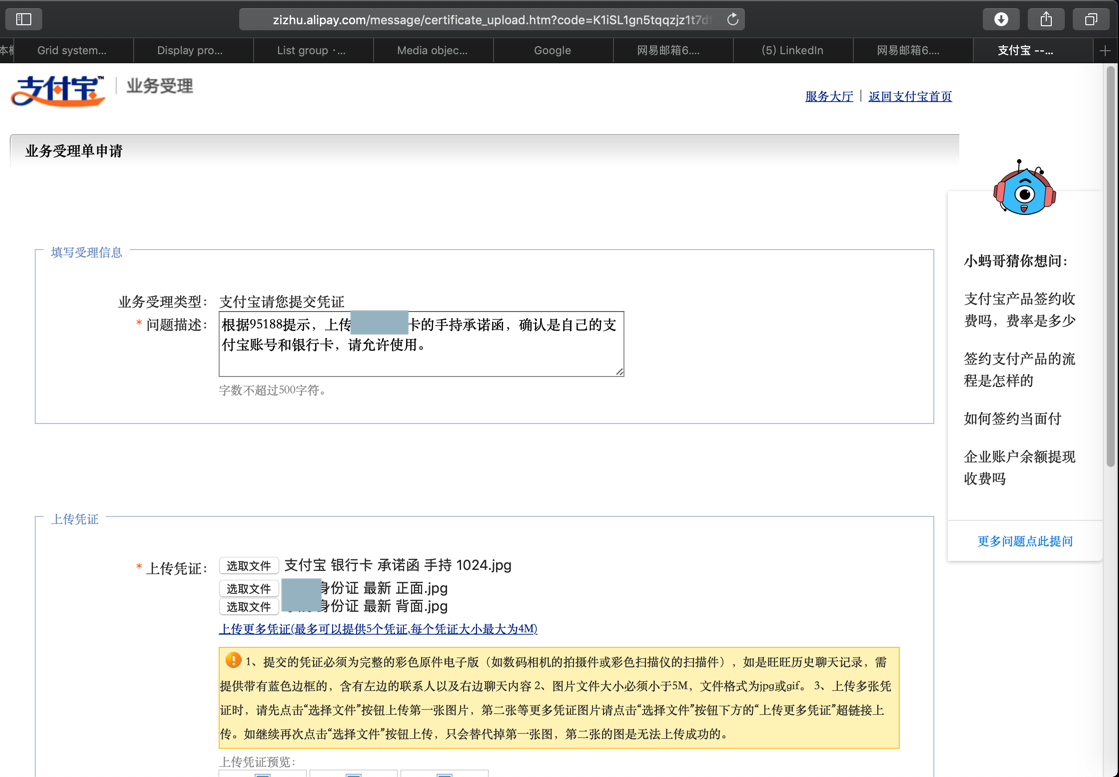The height and width of the screenshot is (777, 1119).
Task: Toggle the Safari sidebar button
Action: pyautogui.click(x=24, y=19)
